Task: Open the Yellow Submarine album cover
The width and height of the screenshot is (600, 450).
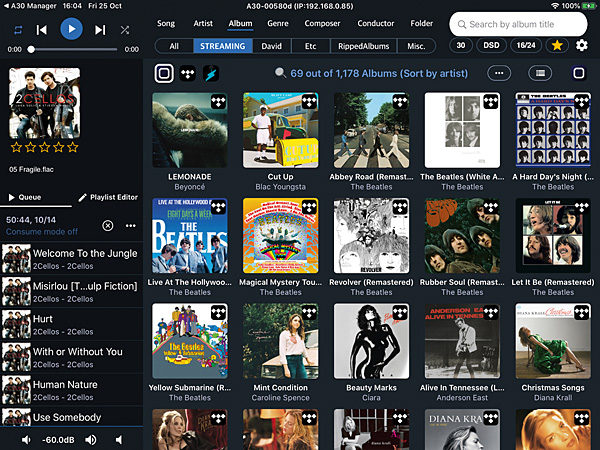Action: [x=190, y=341]
